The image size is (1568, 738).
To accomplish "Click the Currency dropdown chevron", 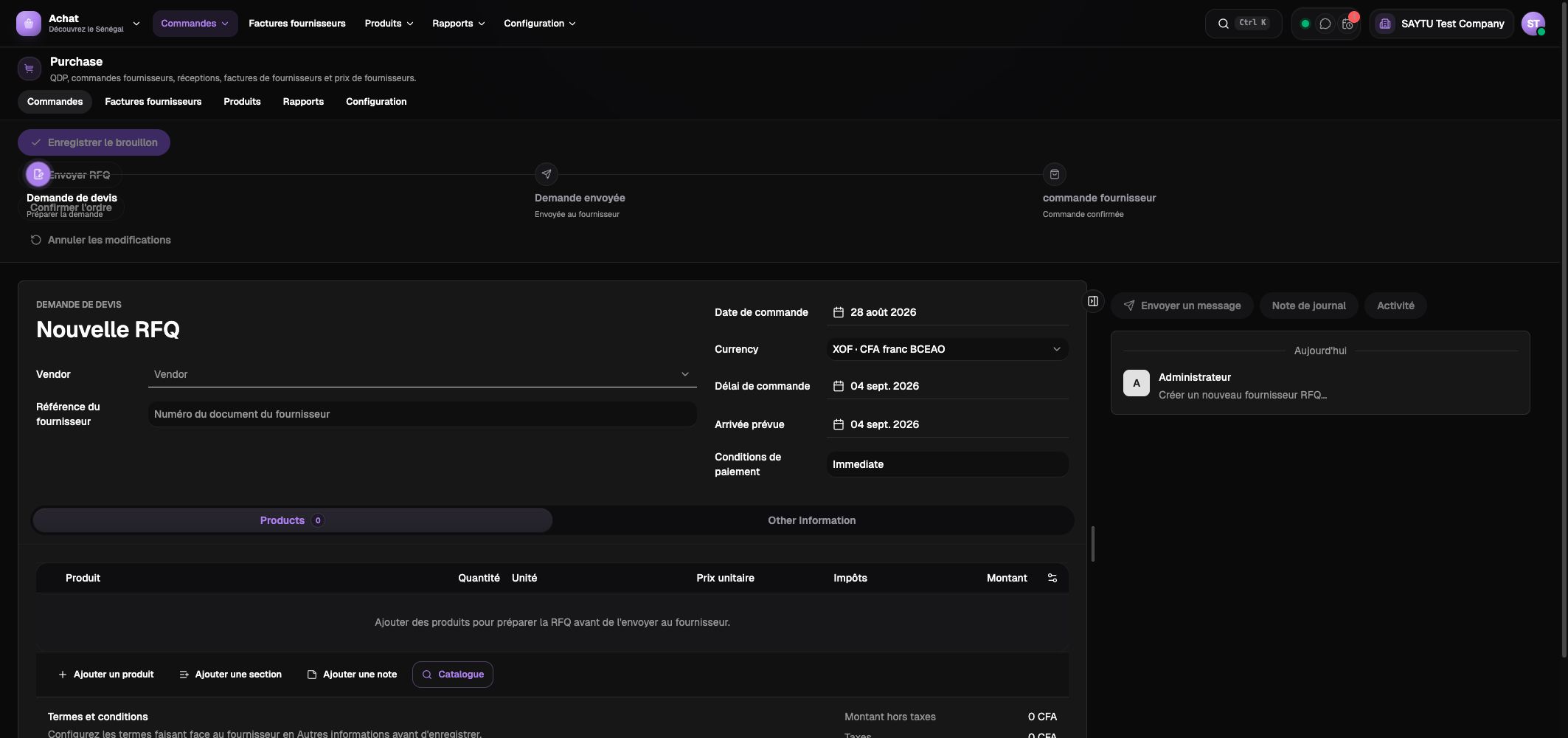I will click(x=1057, y=349).
